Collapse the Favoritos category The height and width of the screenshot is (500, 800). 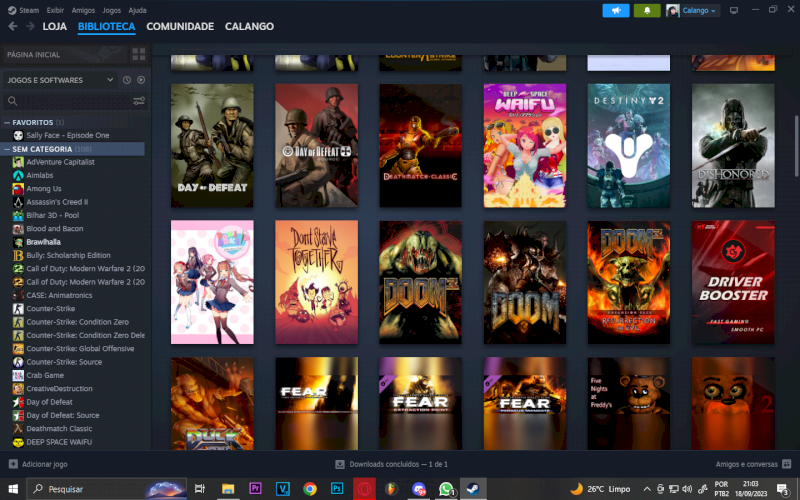pyautogui.click(x=7, y=122)
